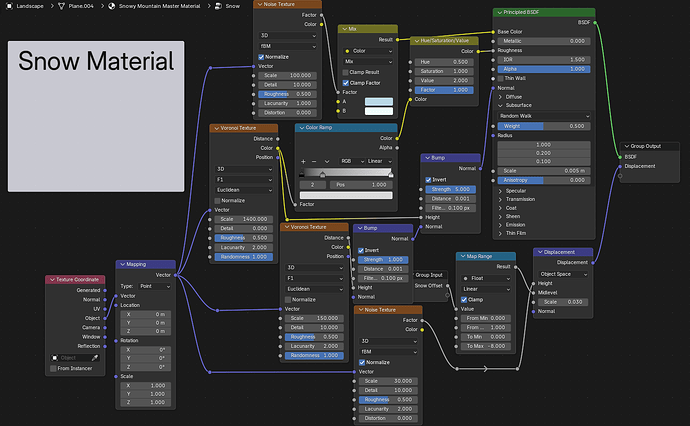Toggle Normalize on Noise Texture with Scale 100
The width and height of the screenshot is (690, 426).
tap(261, 57)
